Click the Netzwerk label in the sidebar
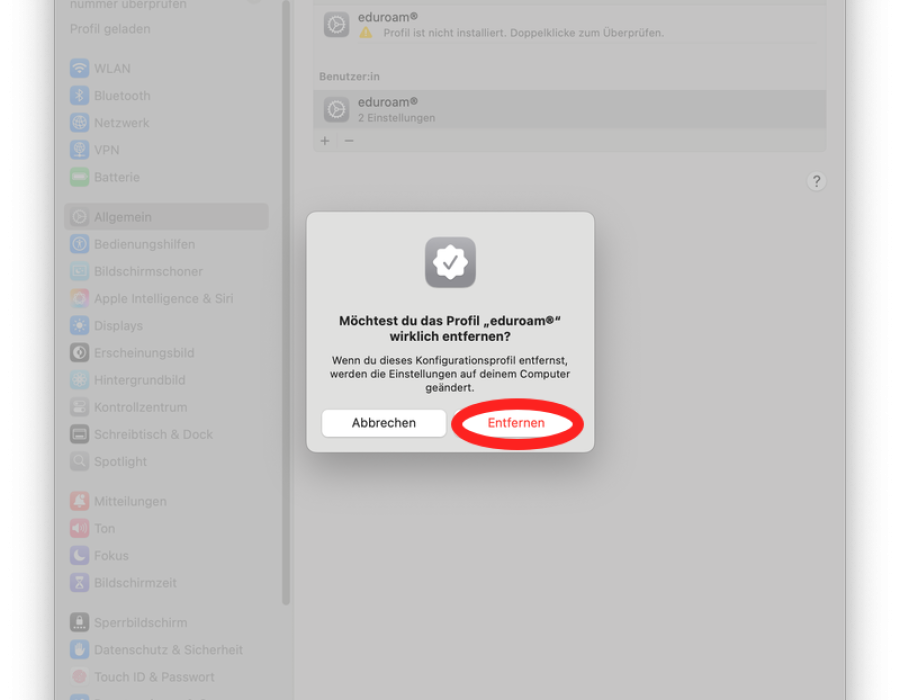 122,122
